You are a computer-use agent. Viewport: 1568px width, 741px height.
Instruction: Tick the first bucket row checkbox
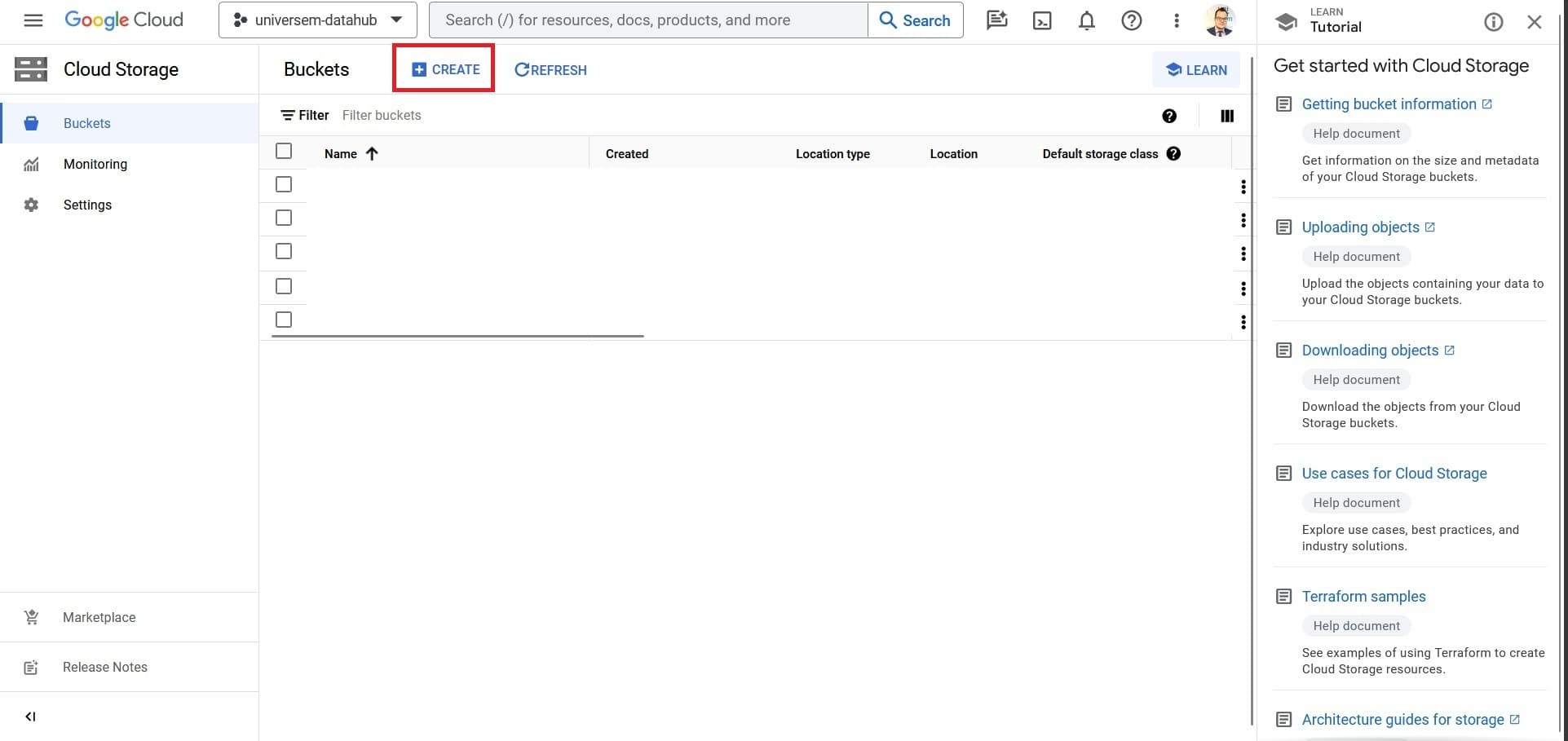[x=284, y=184]
